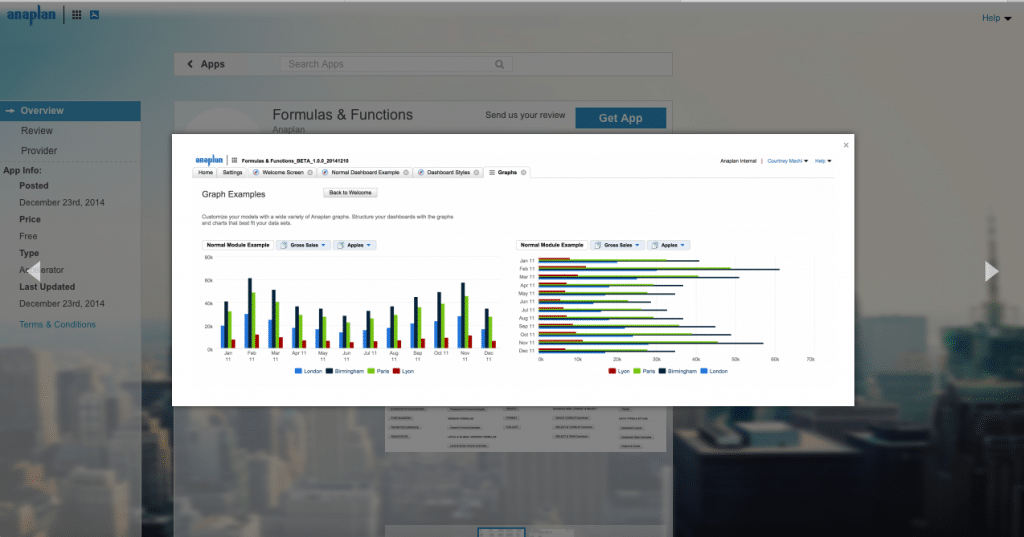This screenshot has height=537, width=1024.
Task: Click the London legend swatch under left chart
Action: pyautogui.click(x=298, y=371)
